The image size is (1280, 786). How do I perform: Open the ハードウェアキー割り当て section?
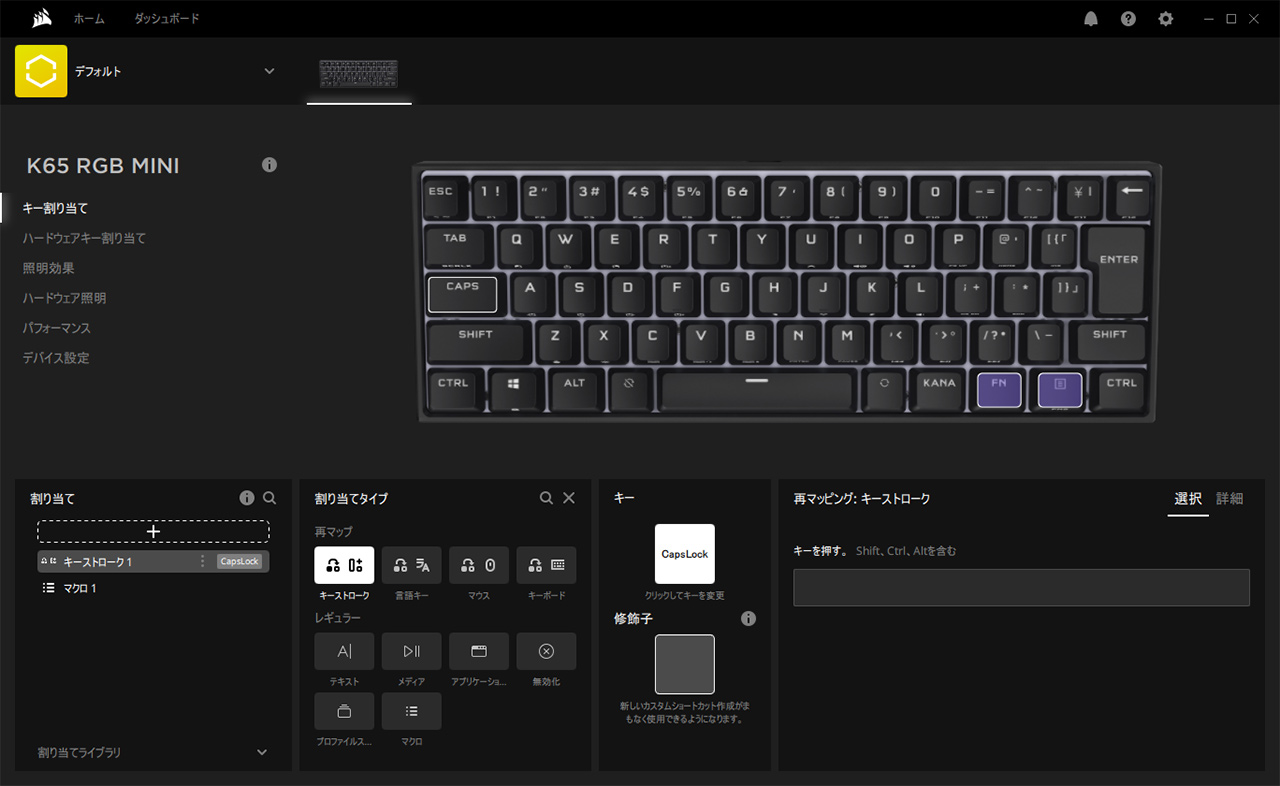[84, 238]
